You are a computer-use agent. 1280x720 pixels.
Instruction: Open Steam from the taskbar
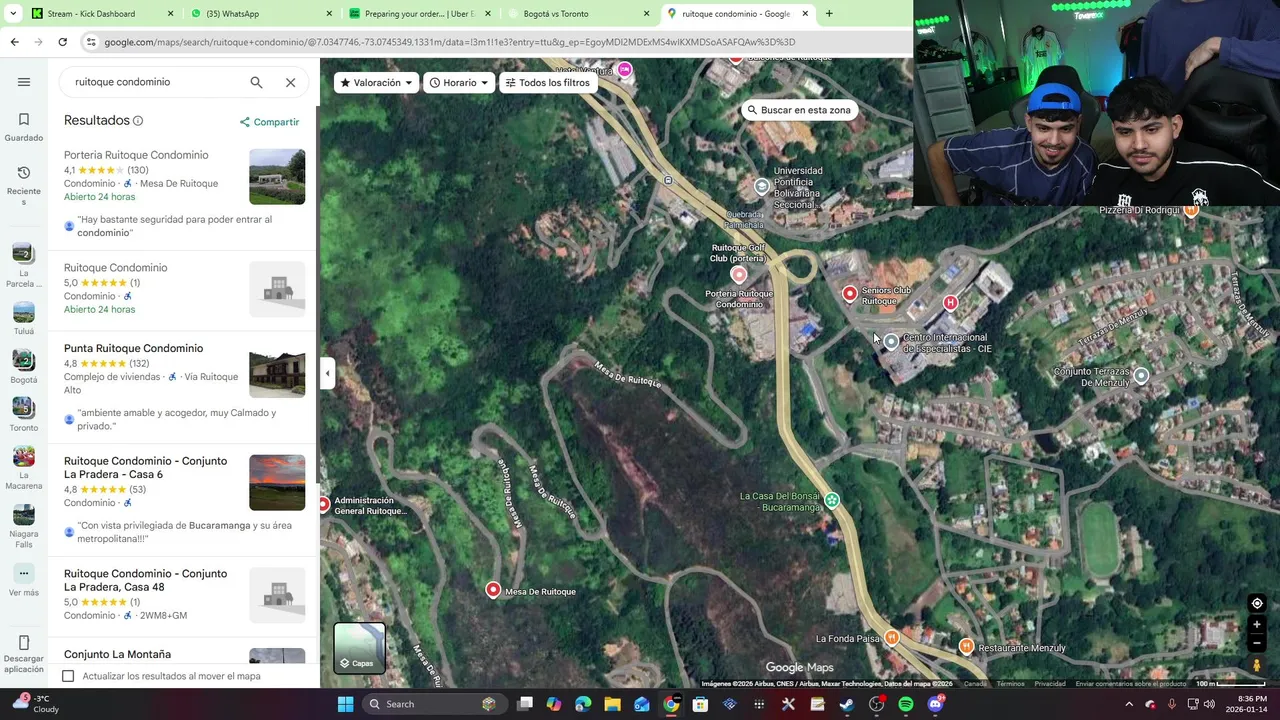click(846, 704)
